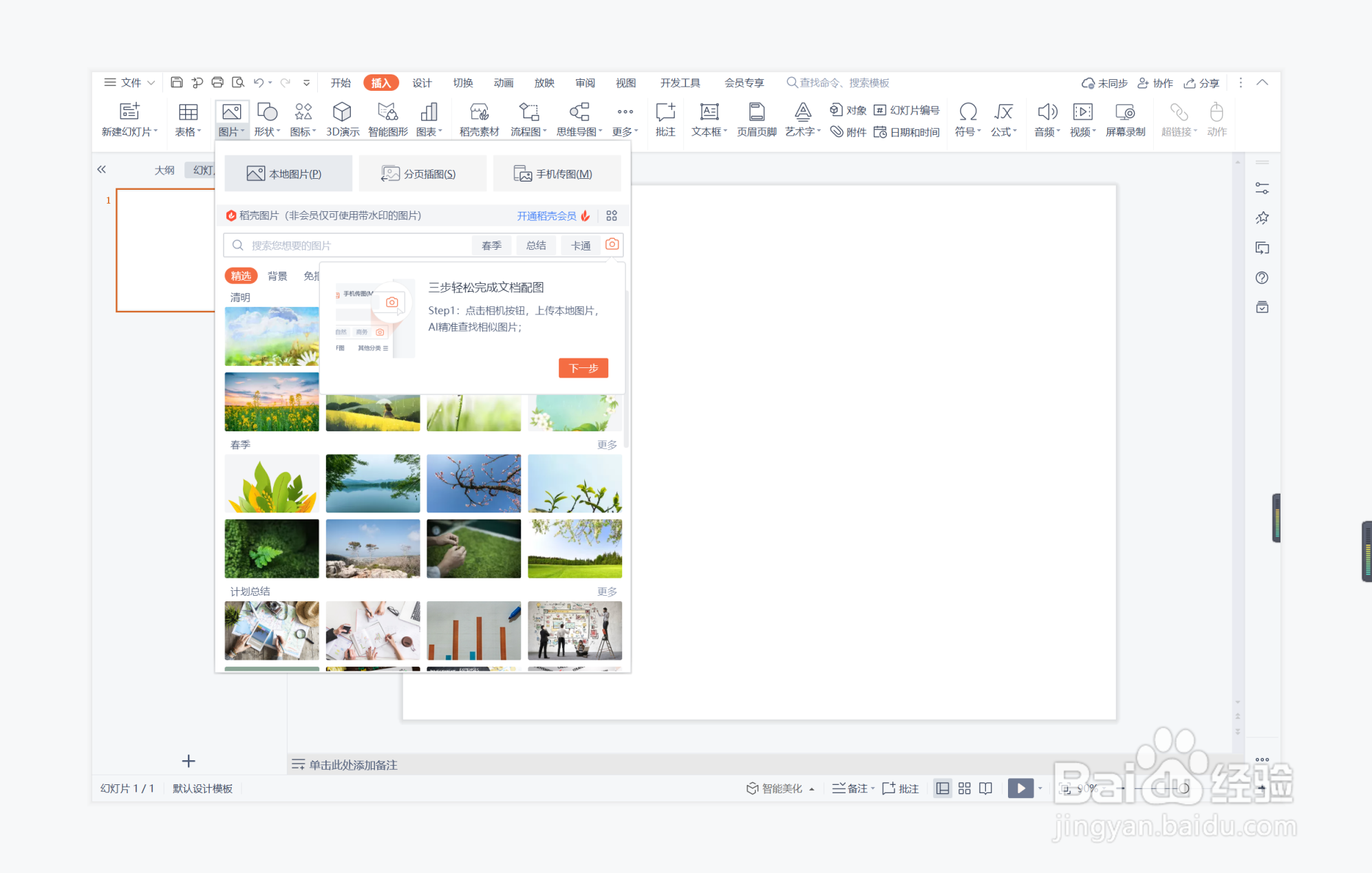1372x873 pixels.
Task: Open print preview icon
Action: click(x=238, y=83)
